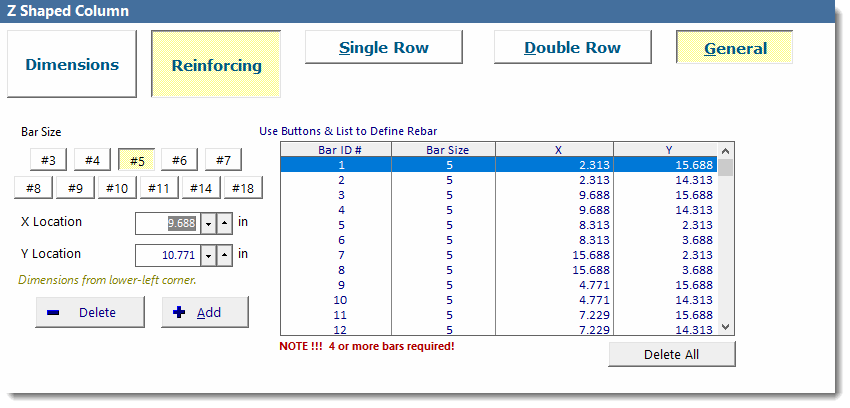Switch to the Dimensions tab

point(72,65)
